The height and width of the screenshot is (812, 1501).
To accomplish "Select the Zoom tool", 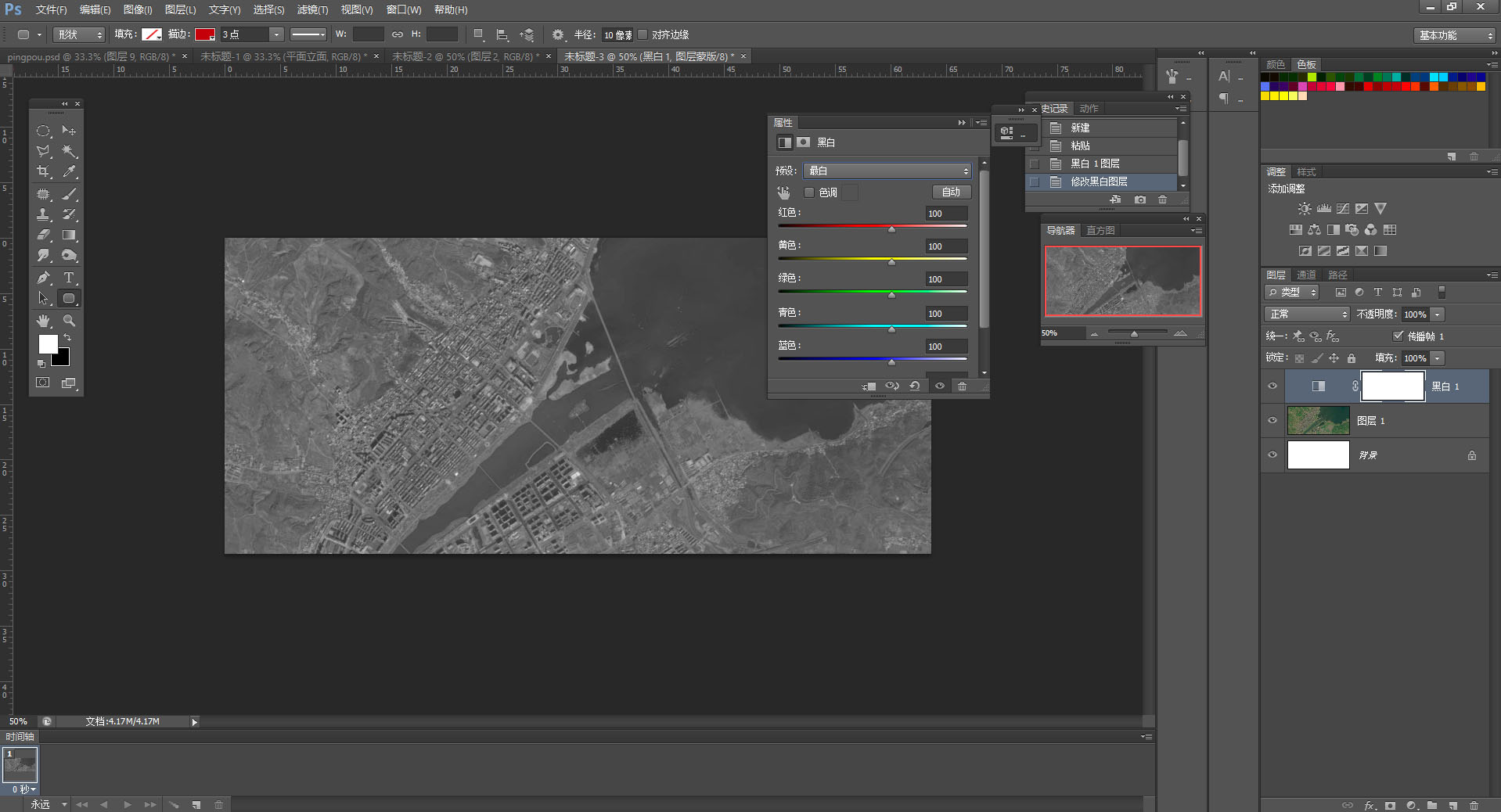I will tap(69, 321).
